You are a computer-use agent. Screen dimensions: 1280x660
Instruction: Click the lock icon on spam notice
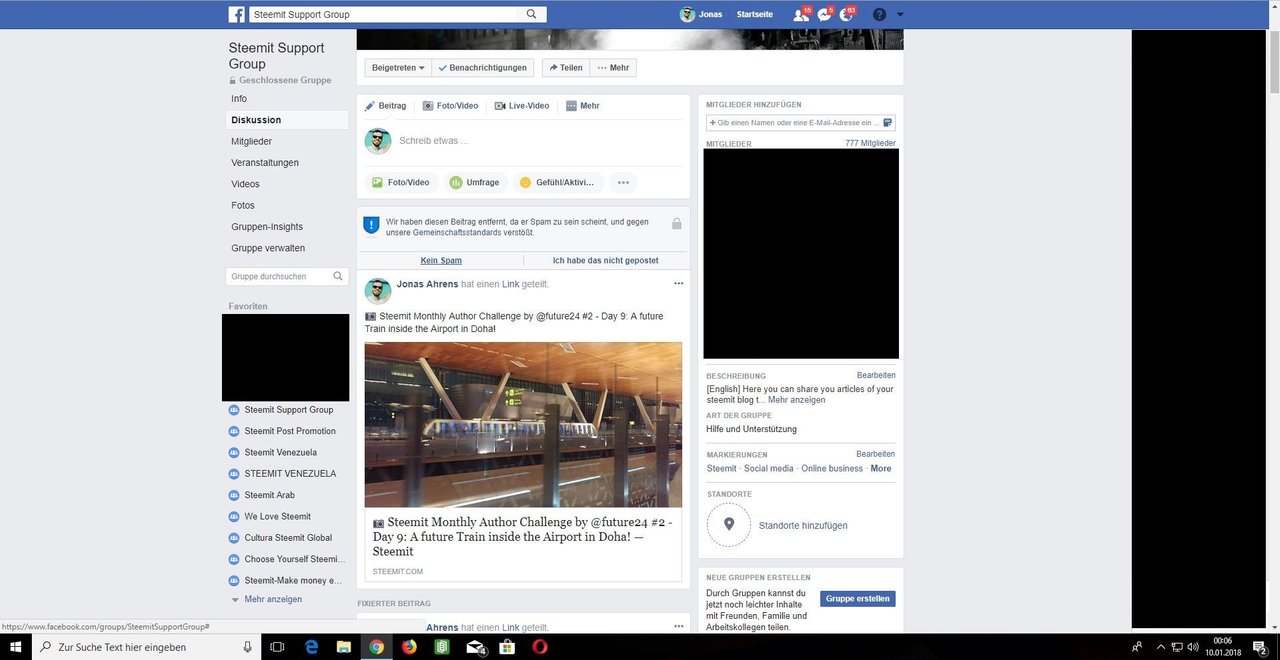tap(676, 224)
